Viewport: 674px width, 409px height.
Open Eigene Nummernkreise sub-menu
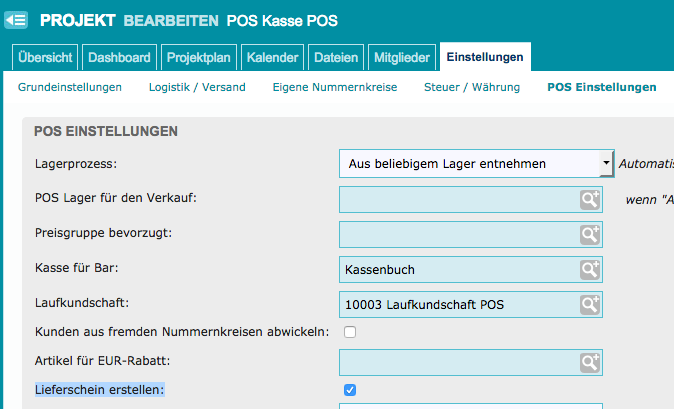[x=335, y=87]
